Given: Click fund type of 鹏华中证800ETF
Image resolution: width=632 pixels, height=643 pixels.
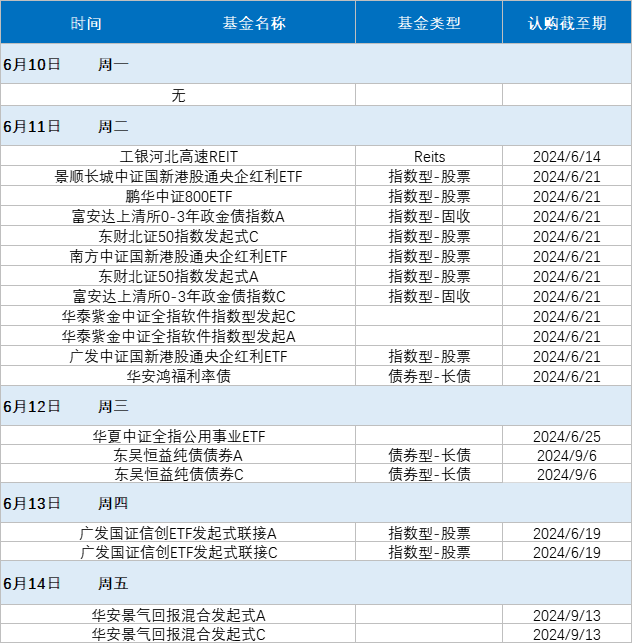Looking at the screenshot, I should (429, 196).
